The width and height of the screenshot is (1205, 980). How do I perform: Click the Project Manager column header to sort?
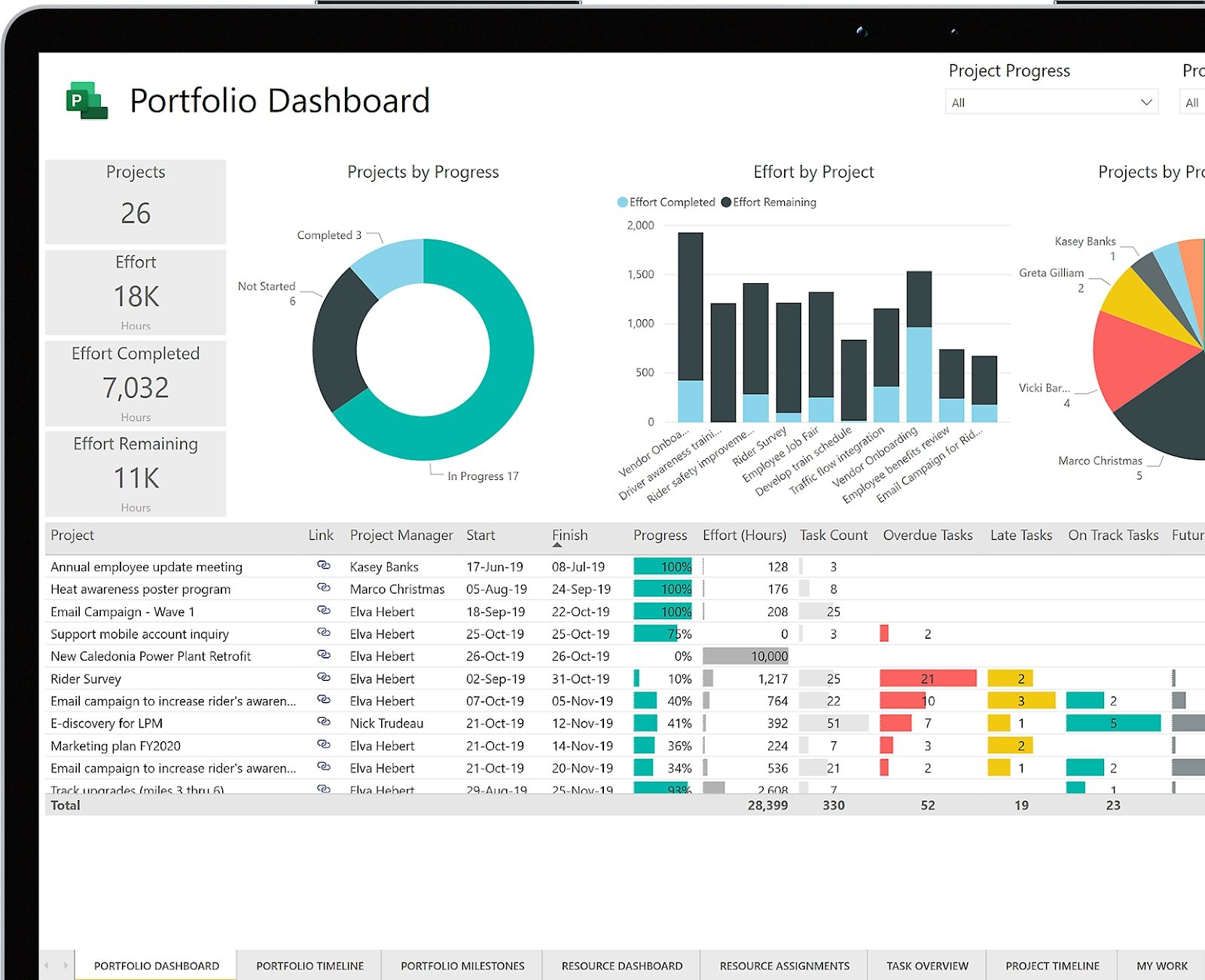[x=401, y=536]
